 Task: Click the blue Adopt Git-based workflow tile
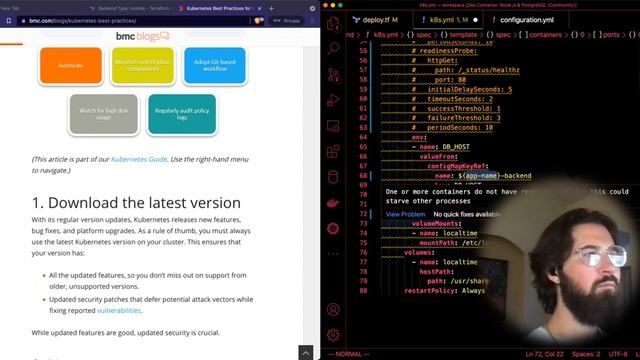coord(215,65)
